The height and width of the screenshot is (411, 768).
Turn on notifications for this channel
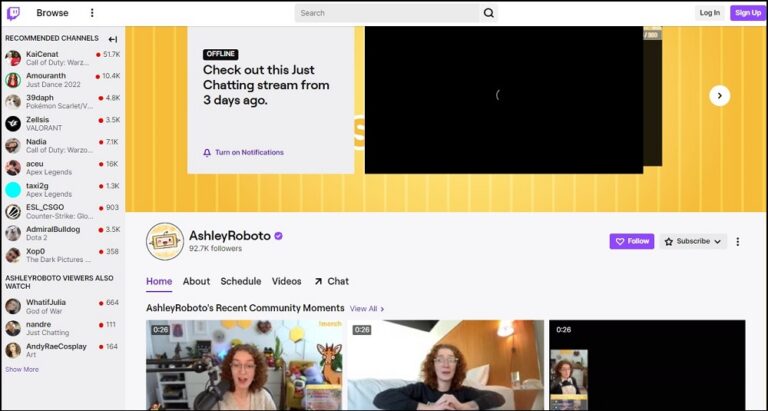coord(243,153)
